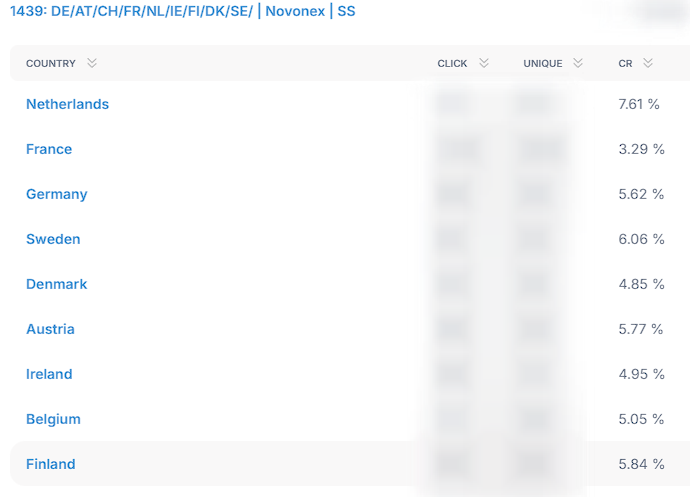690x497 pixels.
Task: Select the 7.61 % CR value for Netherlands
Action: [639, 104]
